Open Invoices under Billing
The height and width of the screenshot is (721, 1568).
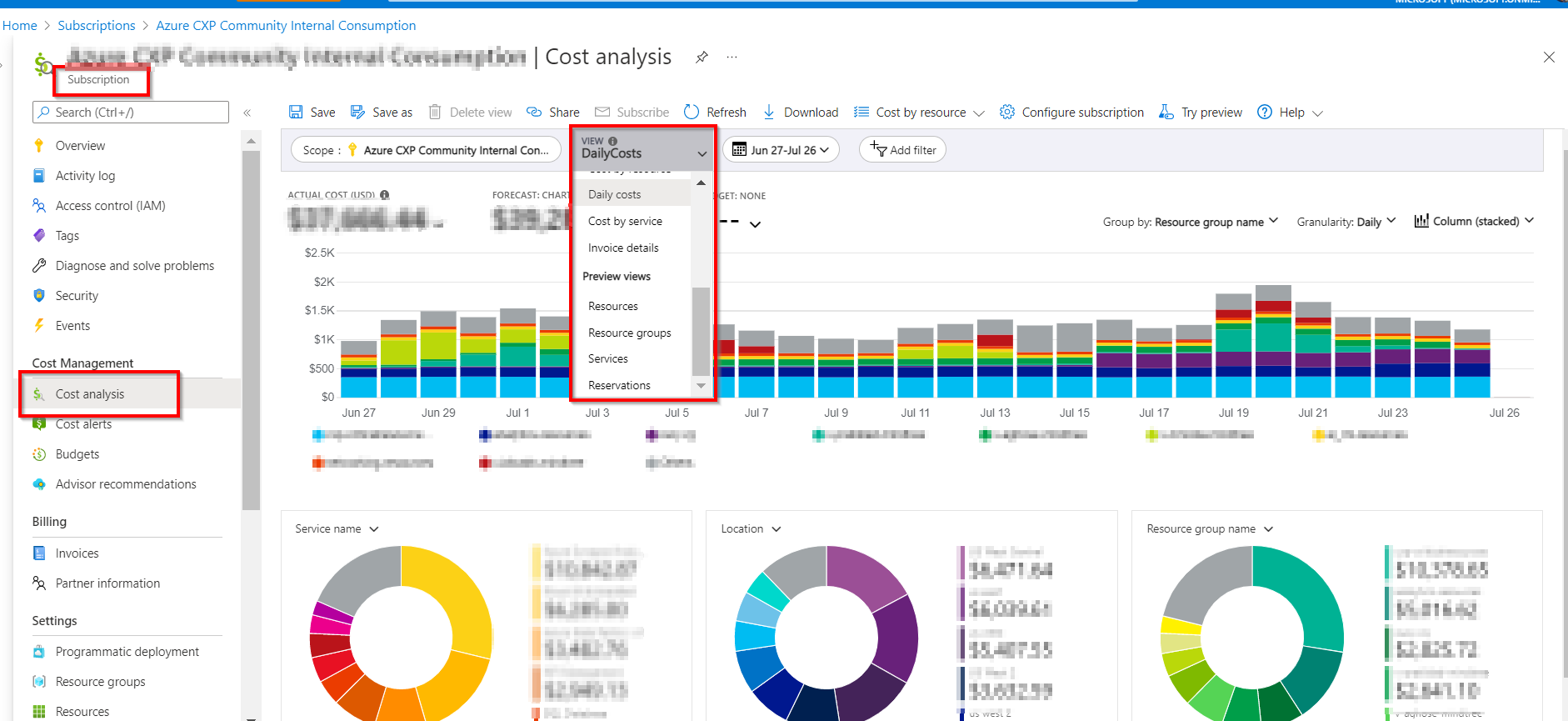(77, 553)
